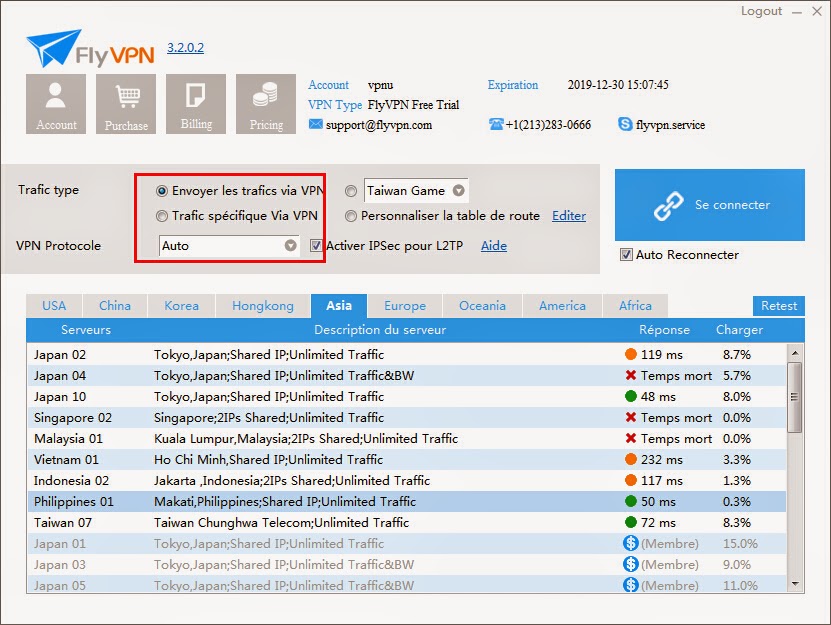Open the Purchase cart icon
831x625 pixels.
(126, 104)
